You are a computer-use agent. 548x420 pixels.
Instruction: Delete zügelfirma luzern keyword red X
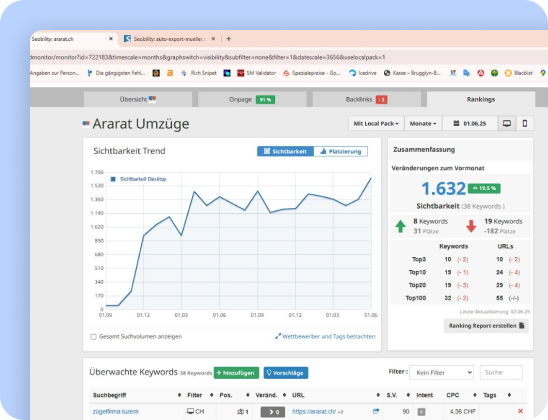click(520, 411)
